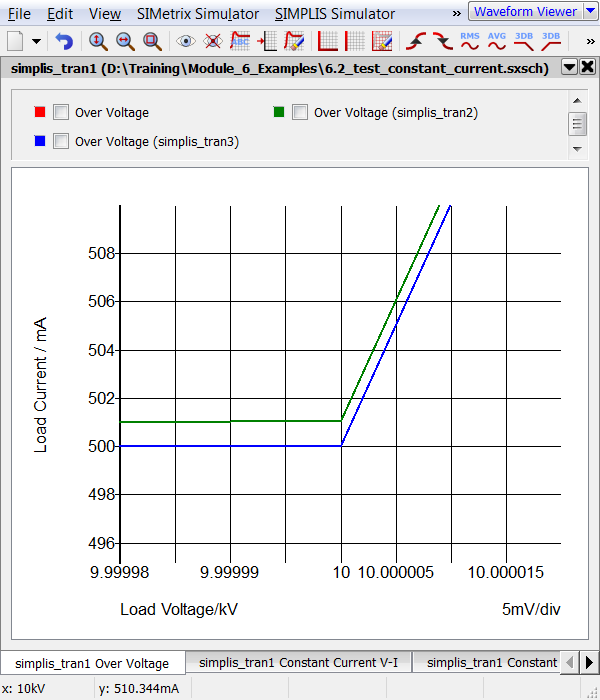
Task: Click the zoom in magnifier icon
Action: coord(98,41)
